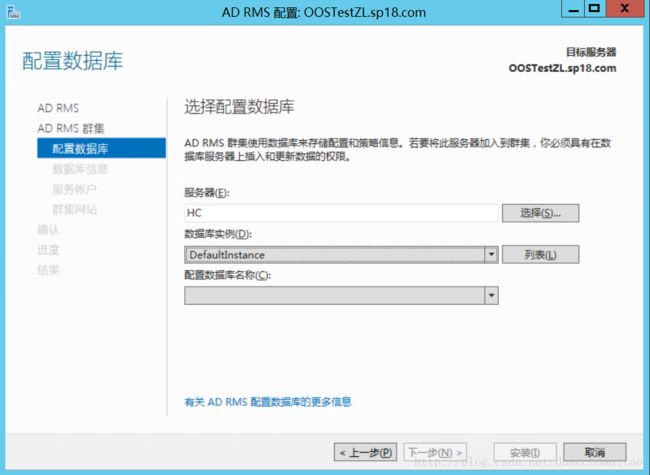Click the 下一步(N) button
Image resolution: width=650 pixels, height=475 pixels.
tap(435, 452)
